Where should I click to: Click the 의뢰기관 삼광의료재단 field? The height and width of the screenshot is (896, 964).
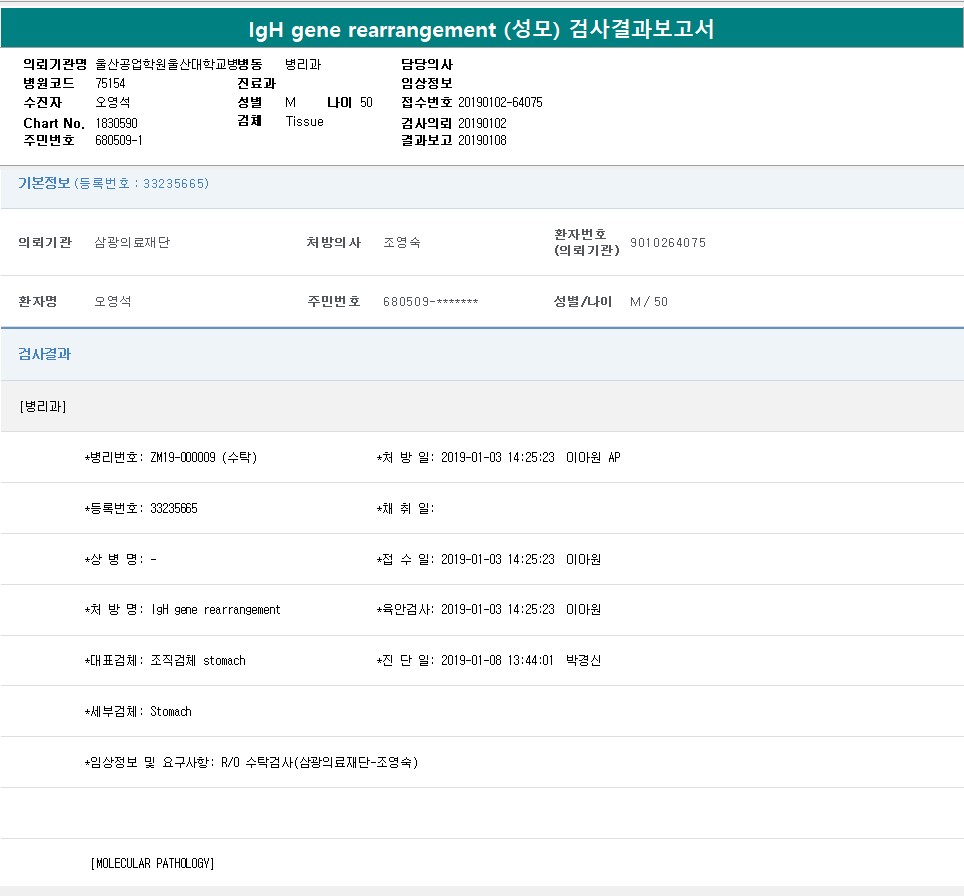[x=131, y=243]
